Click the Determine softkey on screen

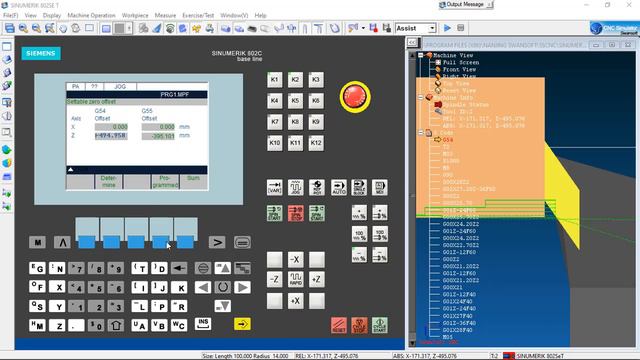[x=108, y=182]
